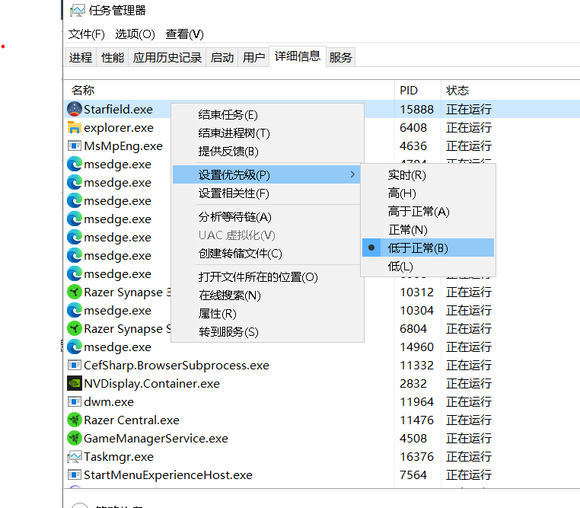Click PID value 7564
The image size is (580, 508).
(x=413, y=475)
